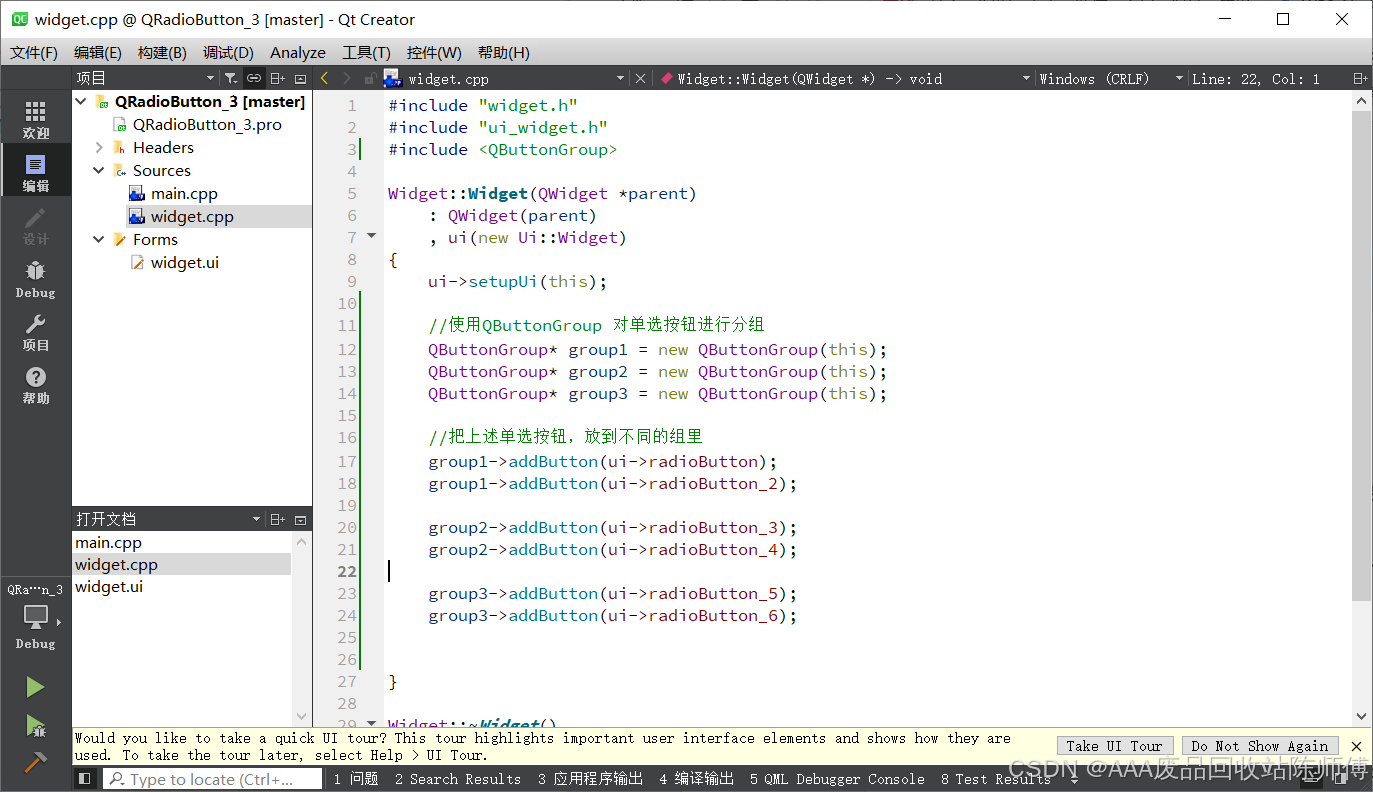Open the 欢迎 (Welcome) mode
The image size is (1373, 792).
pyautogui.click(x=35, y=118)
